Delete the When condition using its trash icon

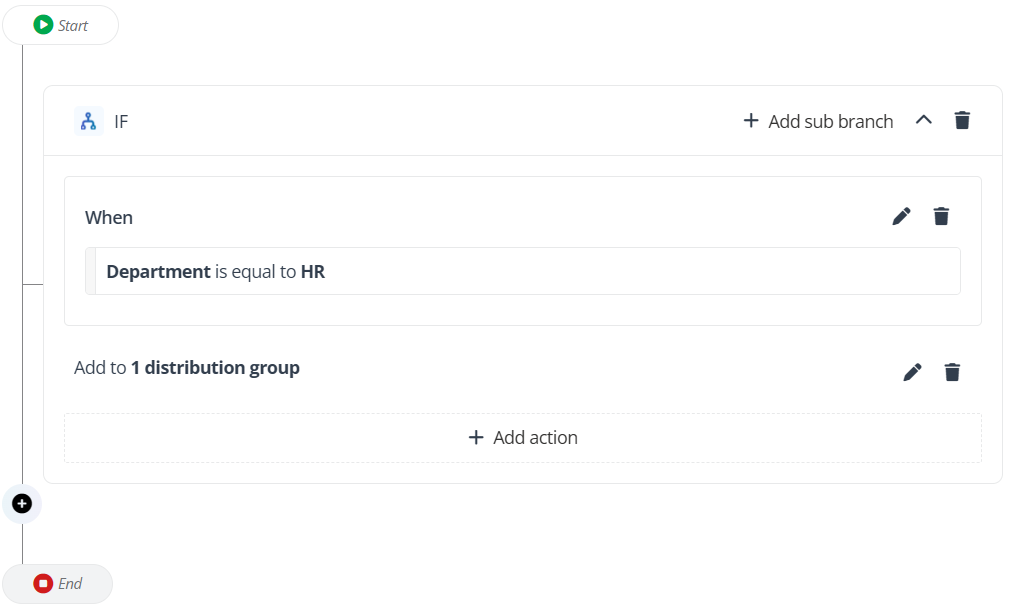click(941, 215)
